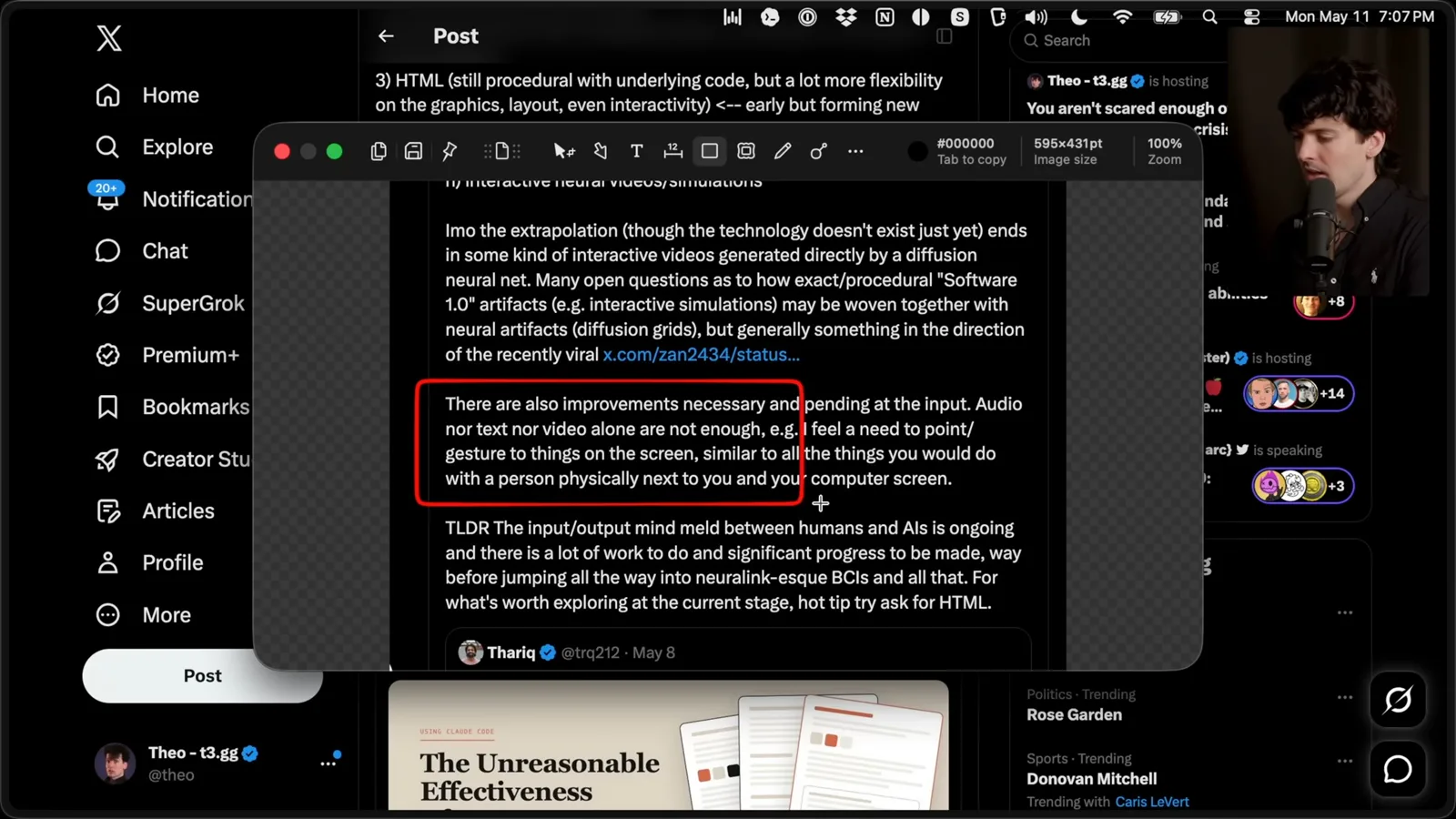Select the Pencil drawing tool
This screenshot has width=1456, height=819.
[783, 151]
